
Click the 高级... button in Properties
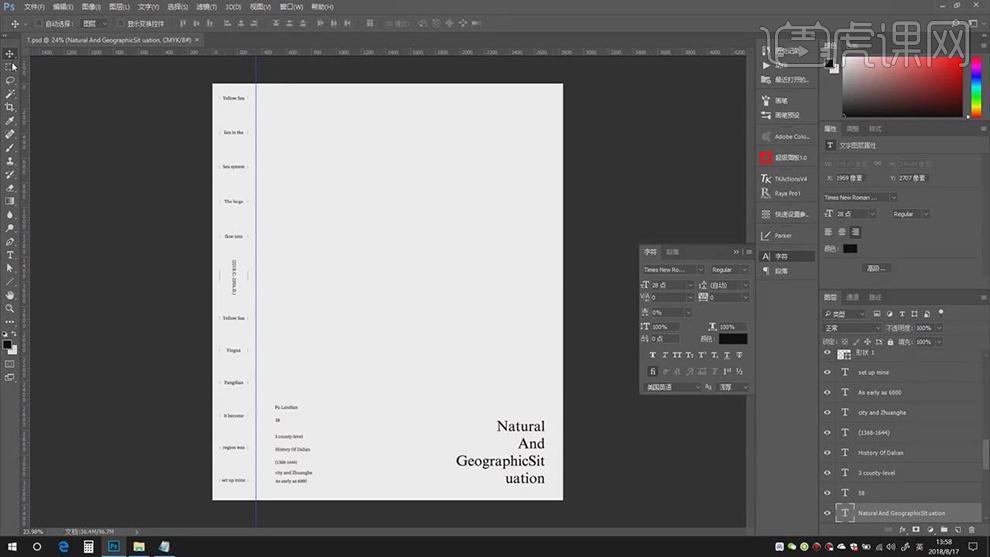[876, 268]
